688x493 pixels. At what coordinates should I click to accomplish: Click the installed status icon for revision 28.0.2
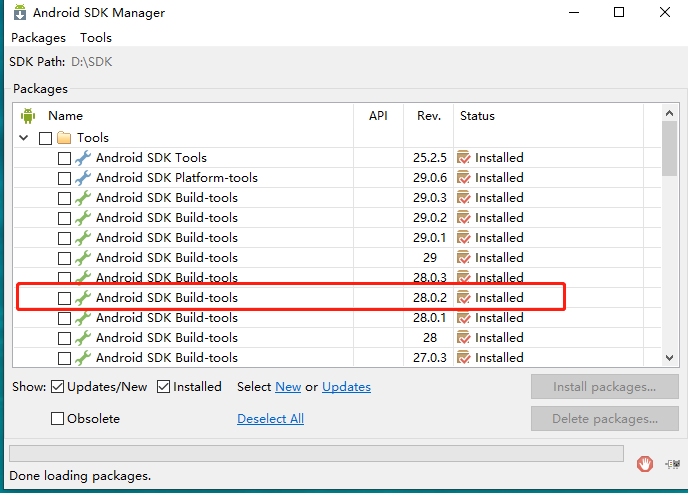(x=464, y=298)
